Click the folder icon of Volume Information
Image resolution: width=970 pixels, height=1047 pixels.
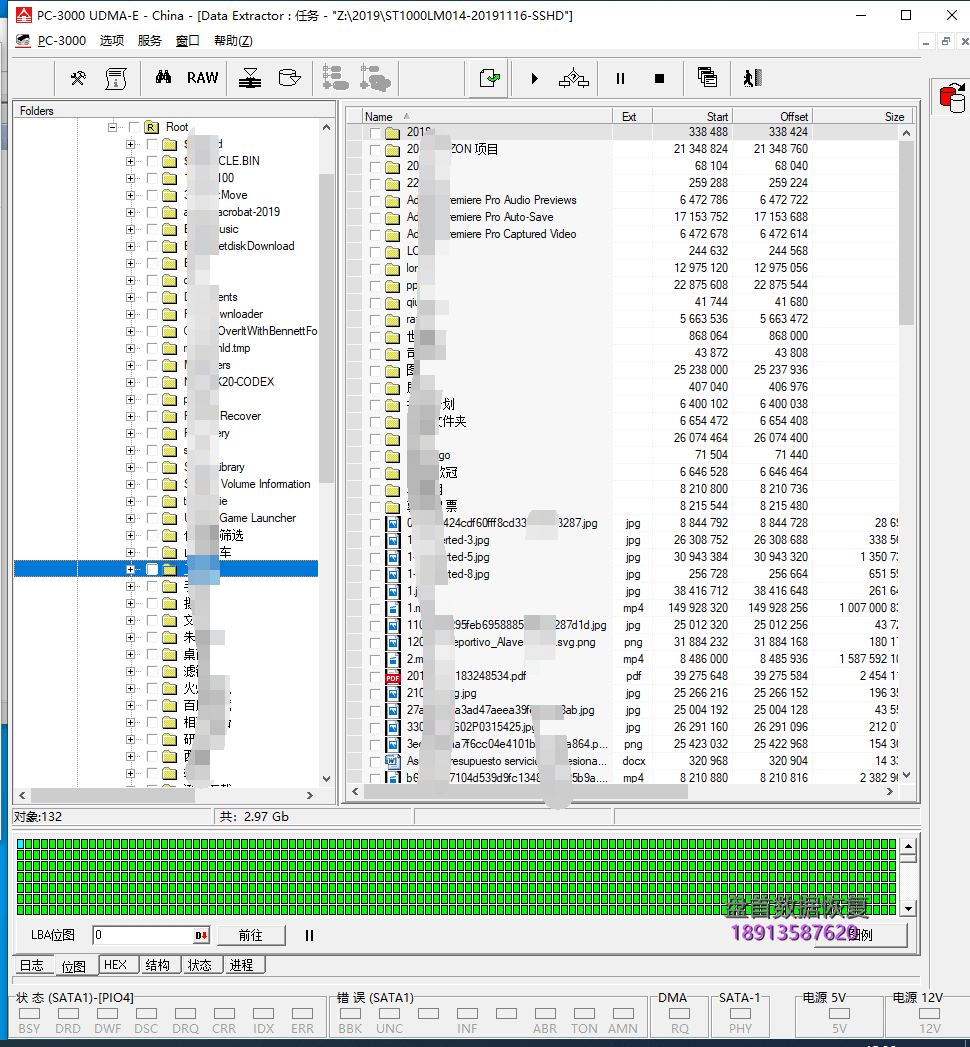pos(170,484)
